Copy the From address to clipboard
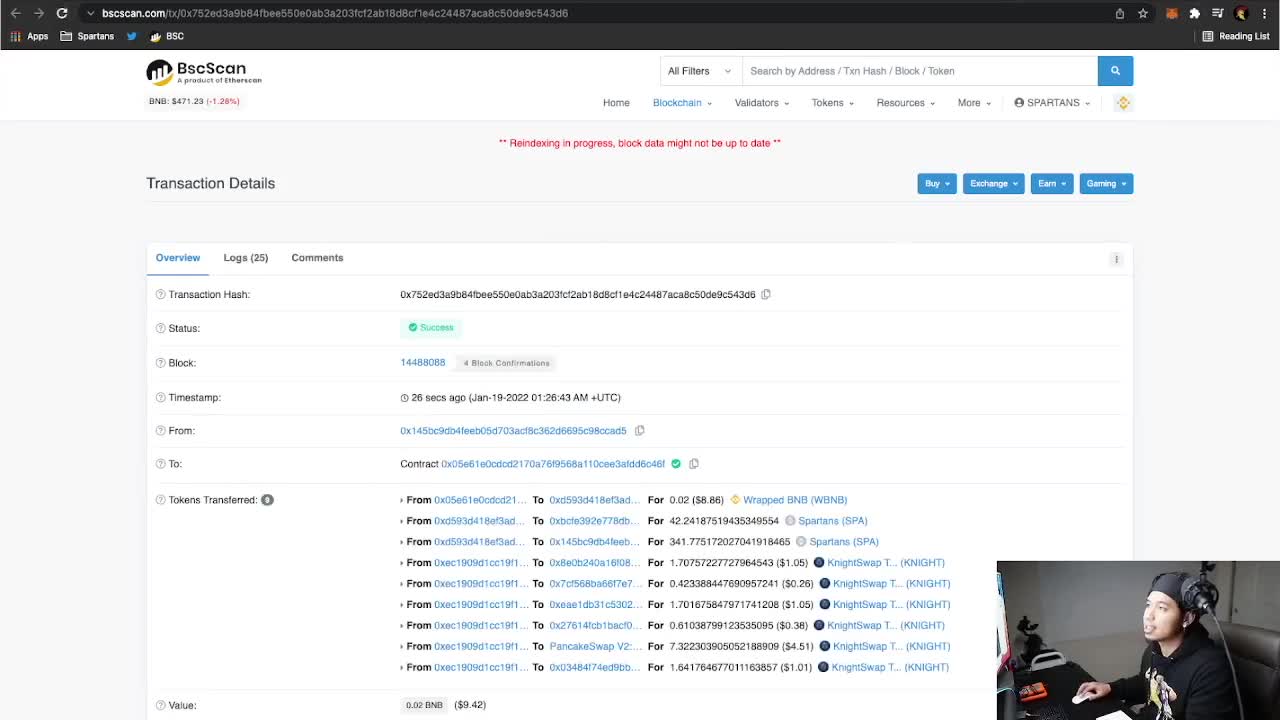1280x720 pixels. click(x=640, y=431)
